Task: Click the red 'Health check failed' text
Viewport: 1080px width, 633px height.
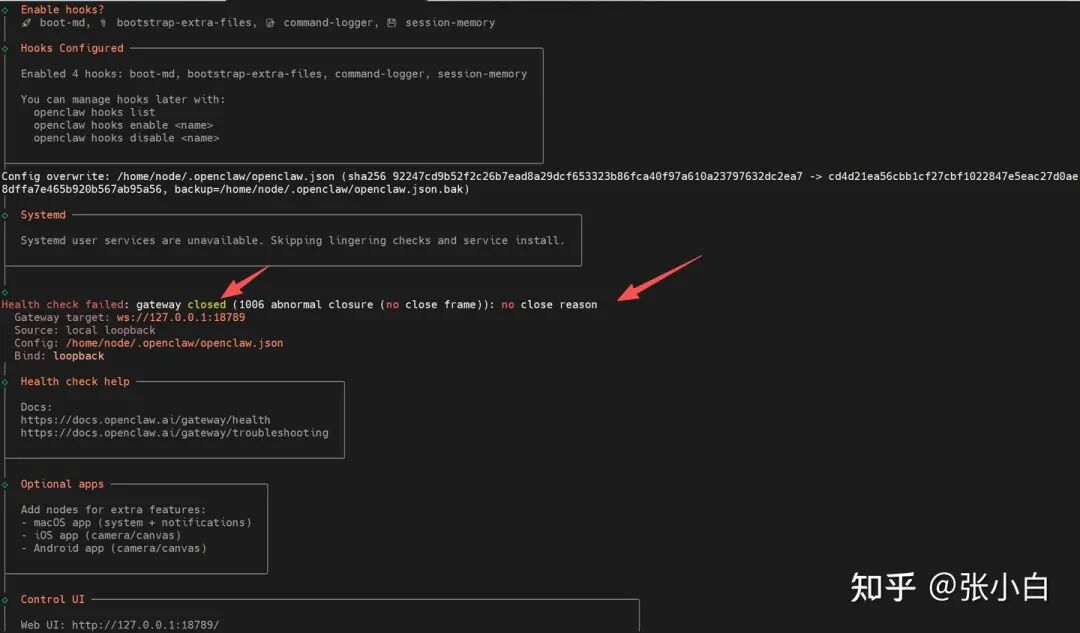Action: (x=62, y=304)
